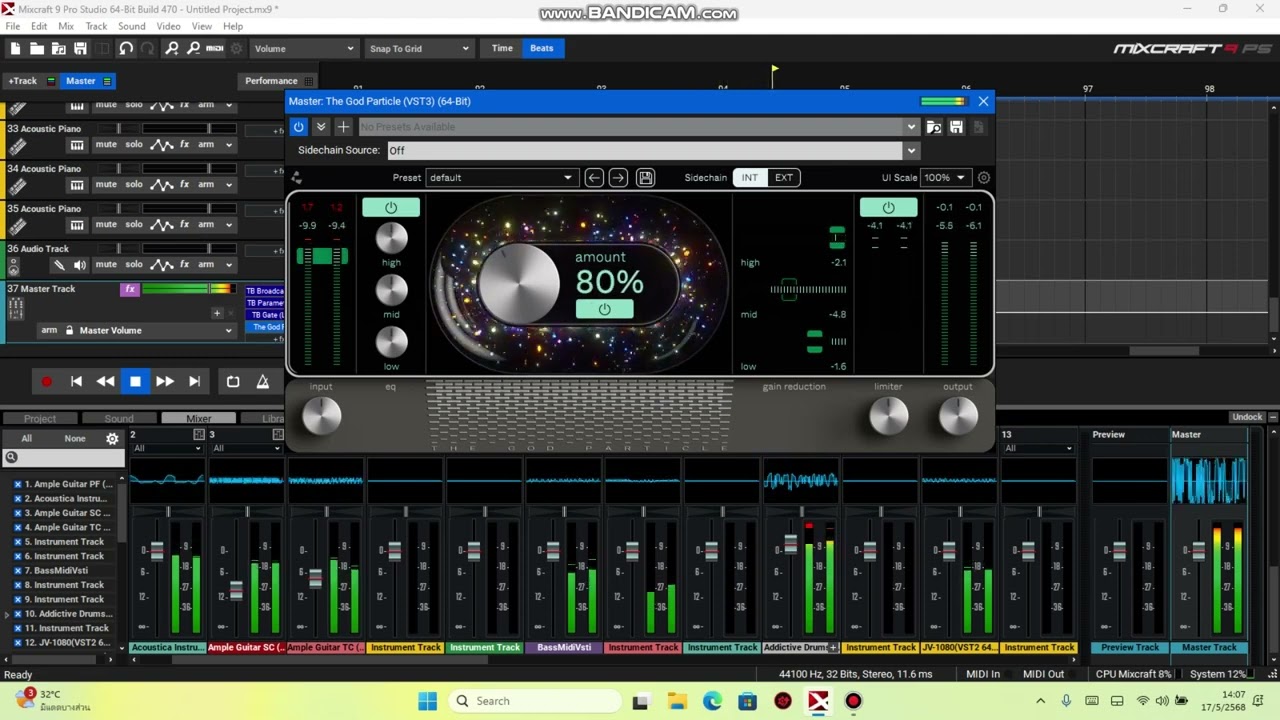Click the undo arrow in the toolbar
1280x720 pixels.
126,48
